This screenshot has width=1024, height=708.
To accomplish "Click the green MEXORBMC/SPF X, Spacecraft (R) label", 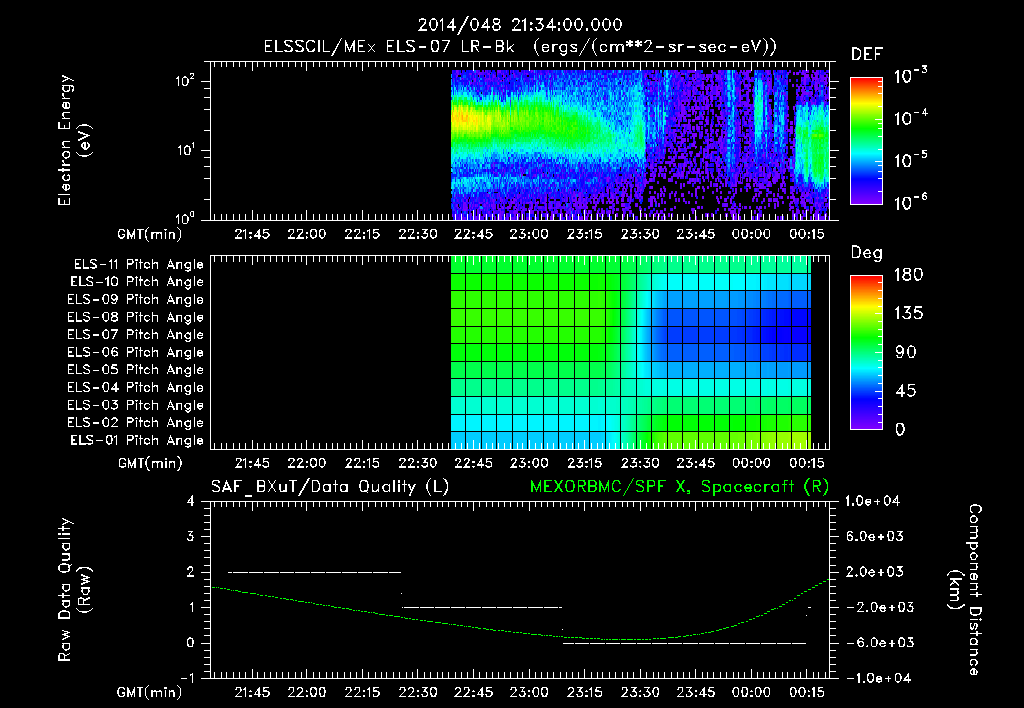I will pos(679,487).
